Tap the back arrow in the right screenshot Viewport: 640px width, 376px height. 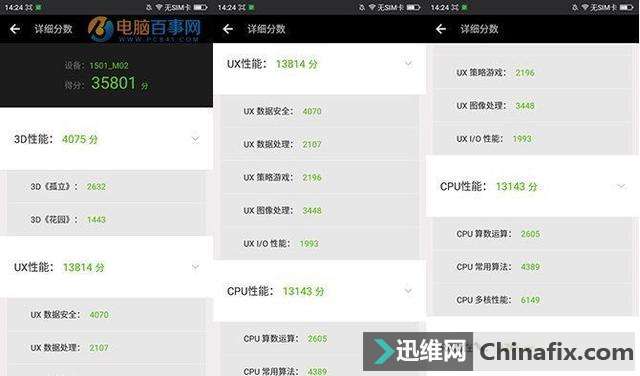coord(441,29)
